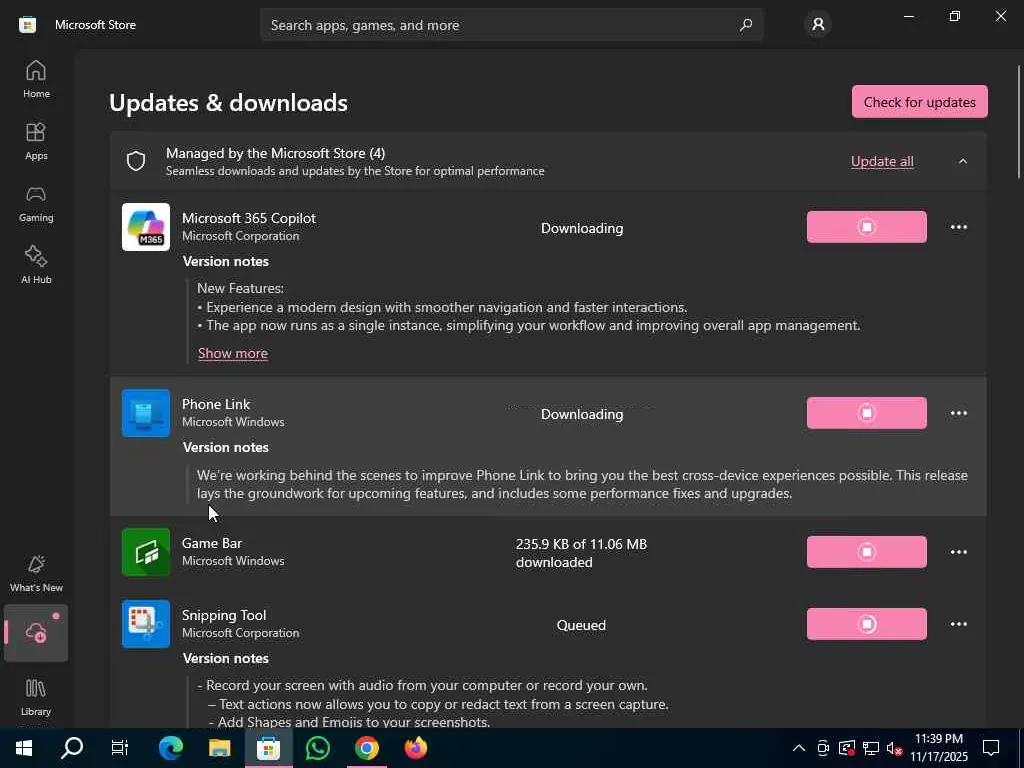Viewport: 1024px width, 768px height.
Task: Stop the Game Bar download
Action: click(867, 552)
